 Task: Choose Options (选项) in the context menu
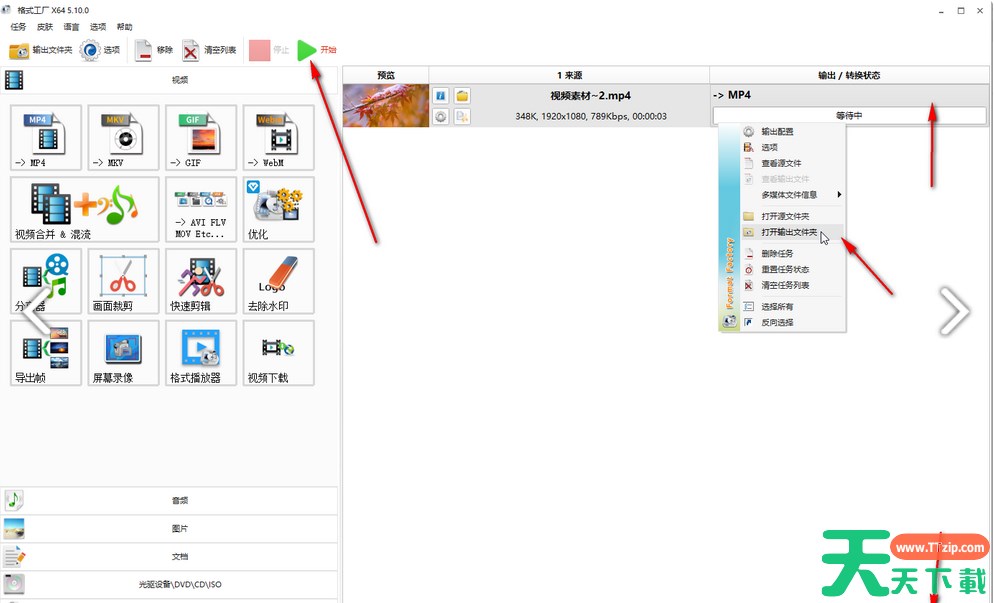[792, 147]
